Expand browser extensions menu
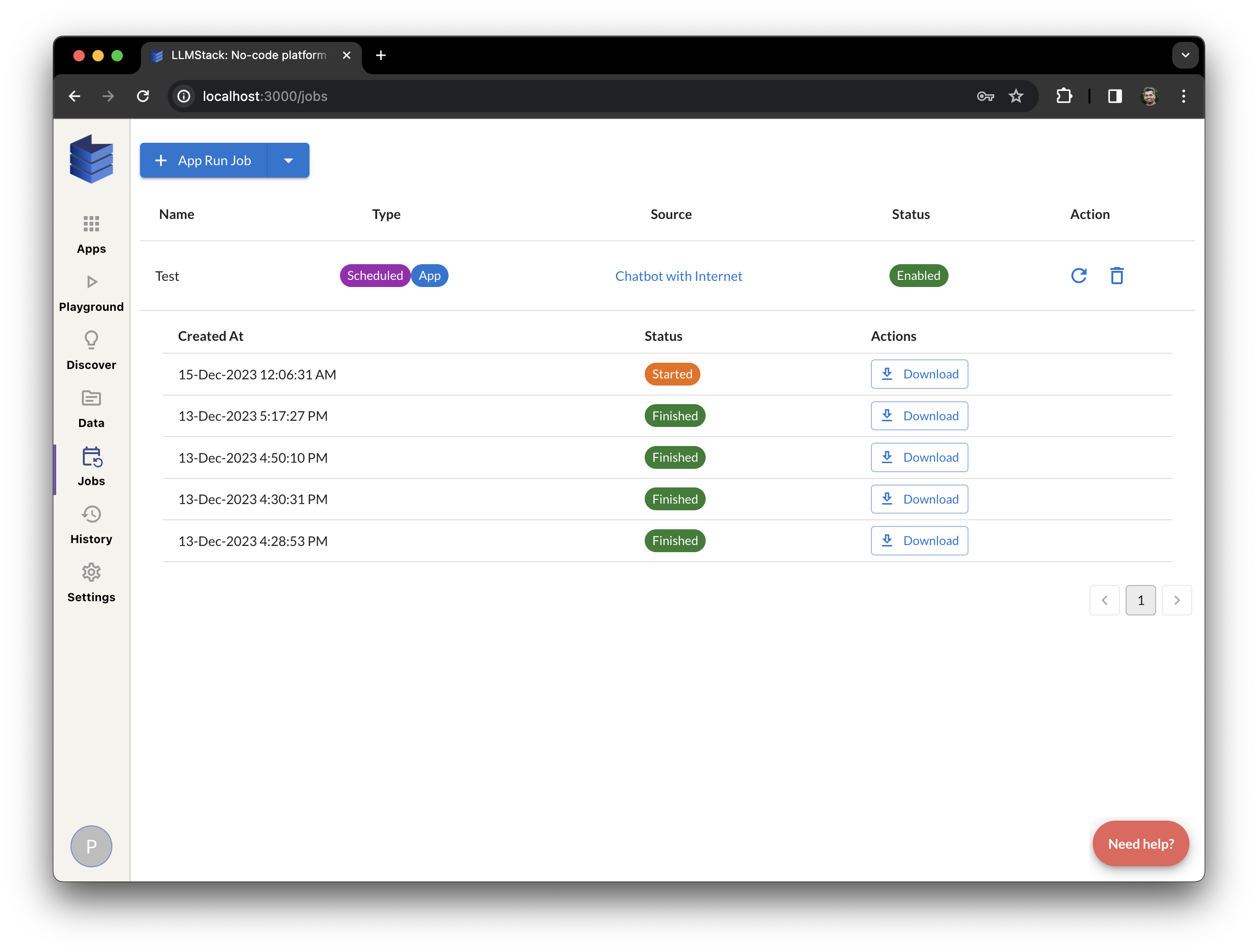The width and height of the screenshot is (1258, 952). [x=1064, y=96]
